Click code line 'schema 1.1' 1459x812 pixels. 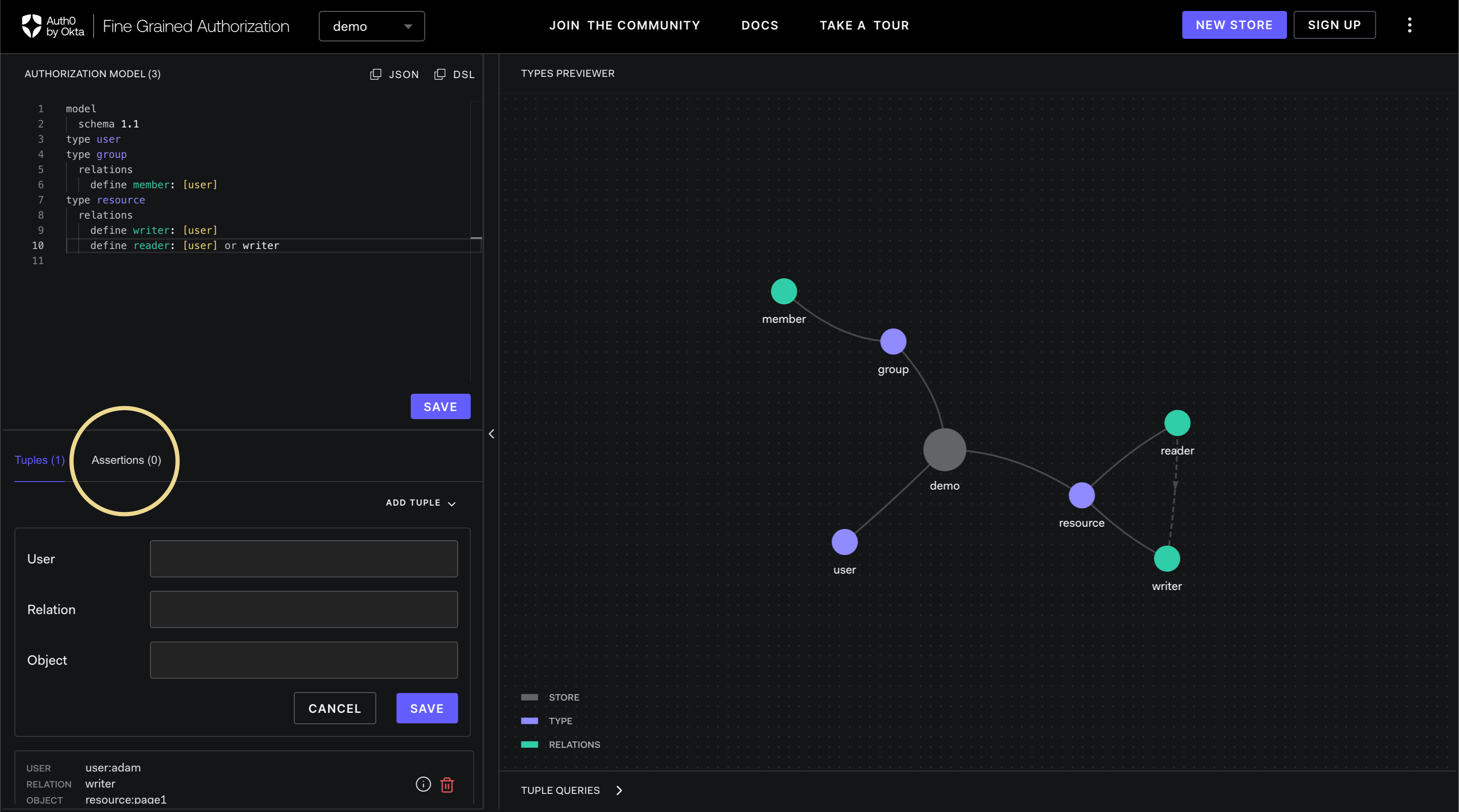coord(108,124)
